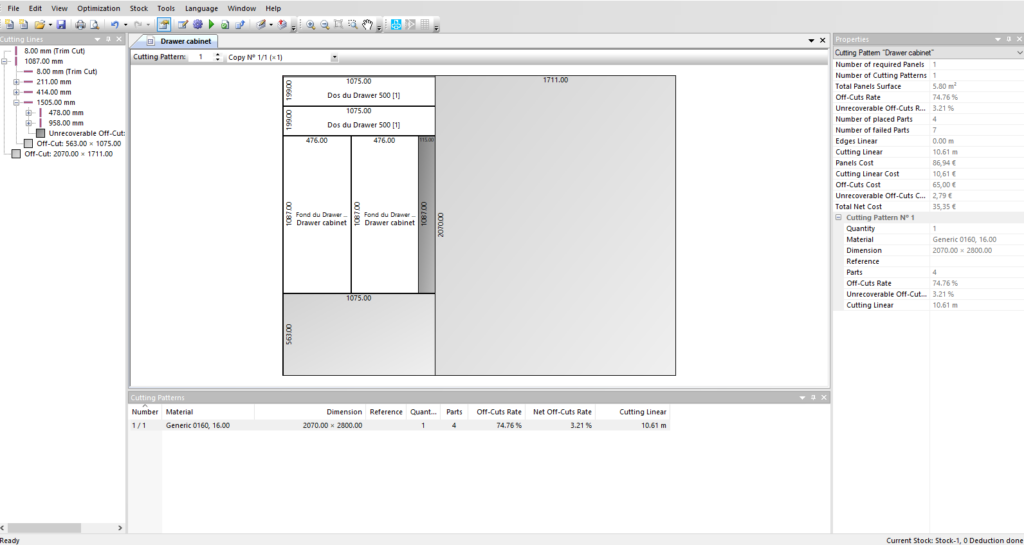
Task: Open optimization settings via the gear icon
Action: tap(197, 25)
